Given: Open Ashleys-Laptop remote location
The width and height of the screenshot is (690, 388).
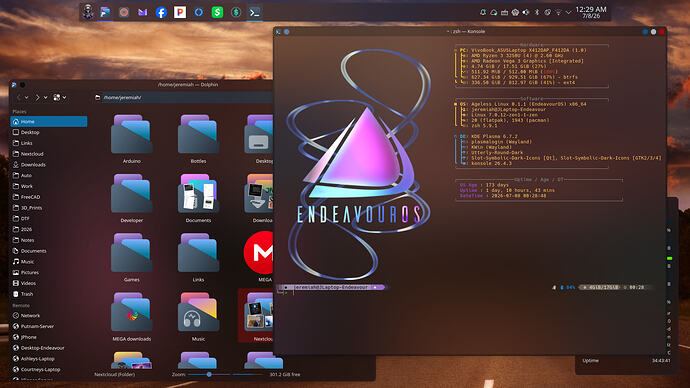Looking at the screenshot, I should 48,359.
